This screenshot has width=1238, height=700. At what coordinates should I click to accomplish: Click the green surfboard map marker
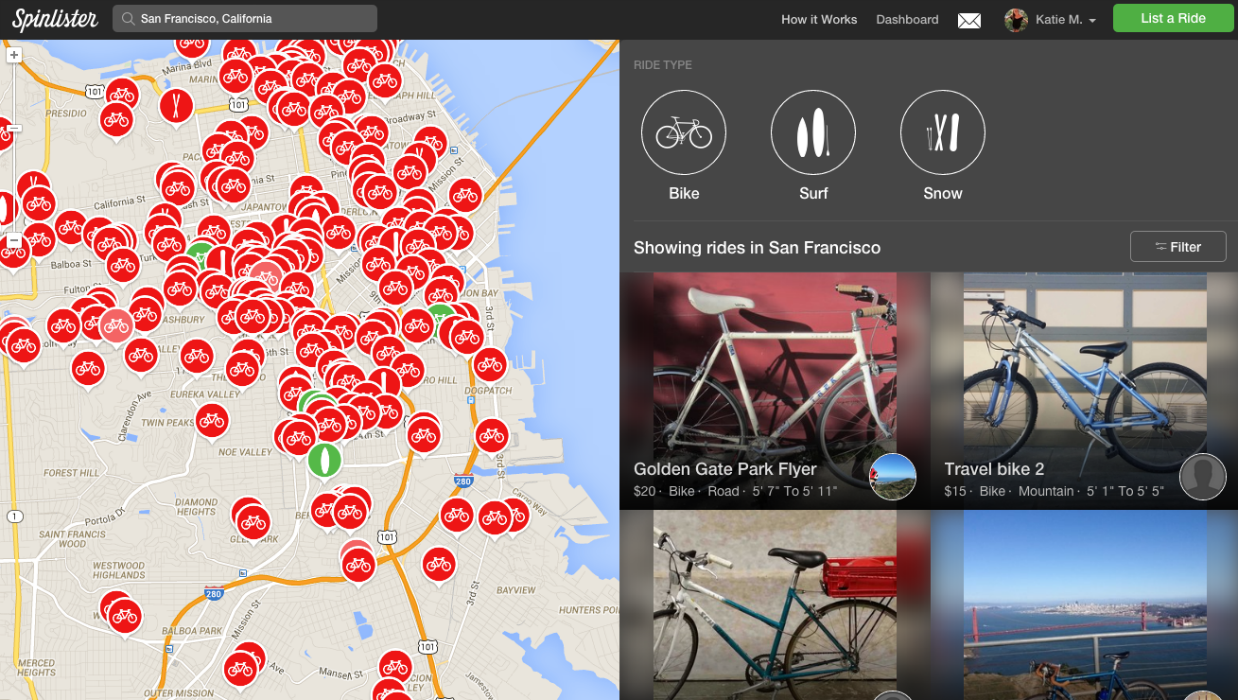click(x=324, y=461)
